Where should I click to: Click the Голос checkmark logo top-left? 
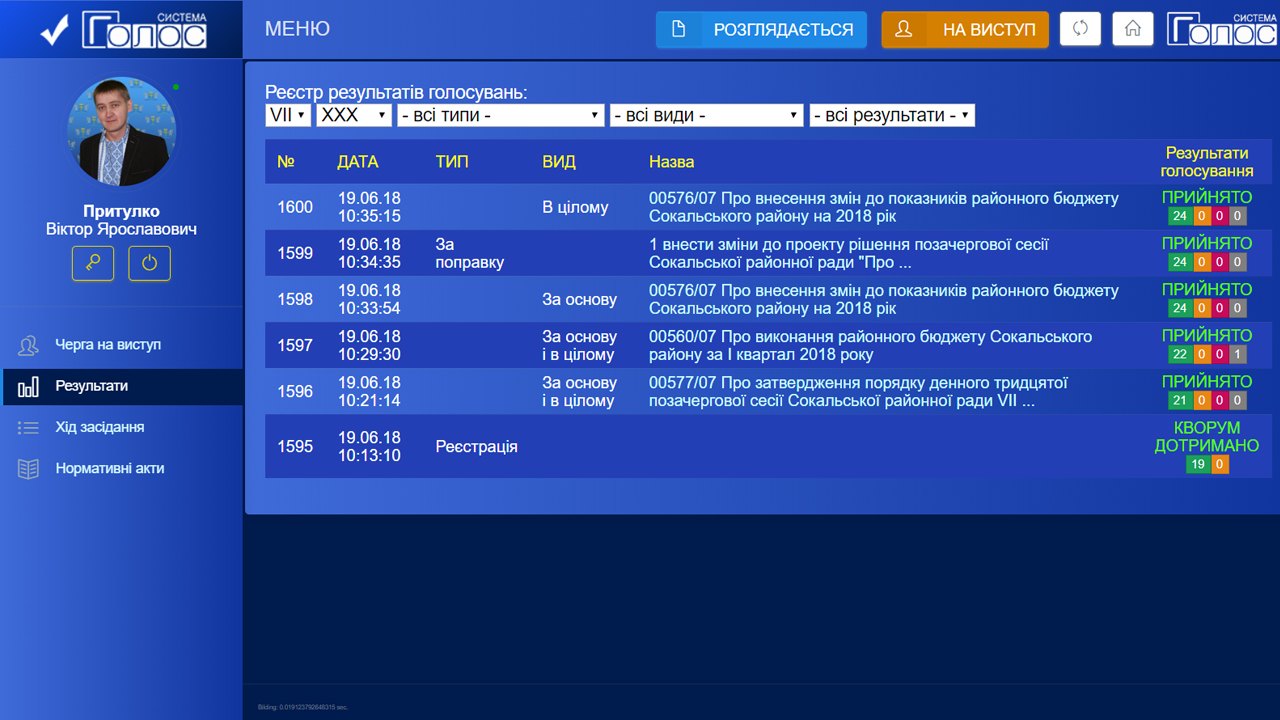122,30
